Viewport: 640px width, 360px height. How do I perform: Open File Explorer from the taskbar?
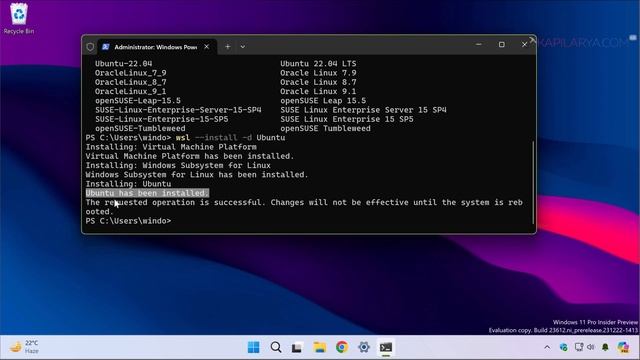click(320, 347)
